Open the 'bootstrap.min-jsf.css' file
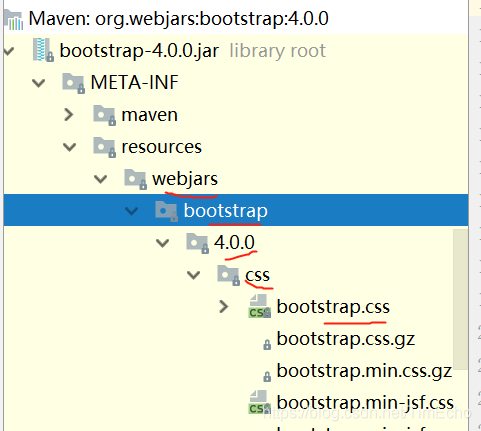 (x=365, y=403)
